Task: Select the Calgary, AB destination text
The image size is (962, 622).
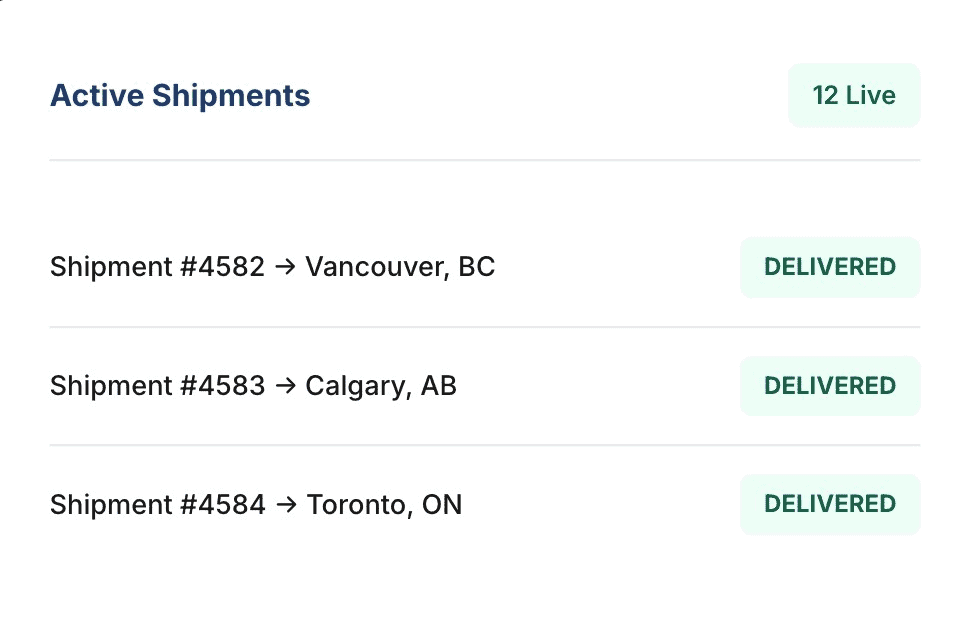Action: [x=381, y=387]
